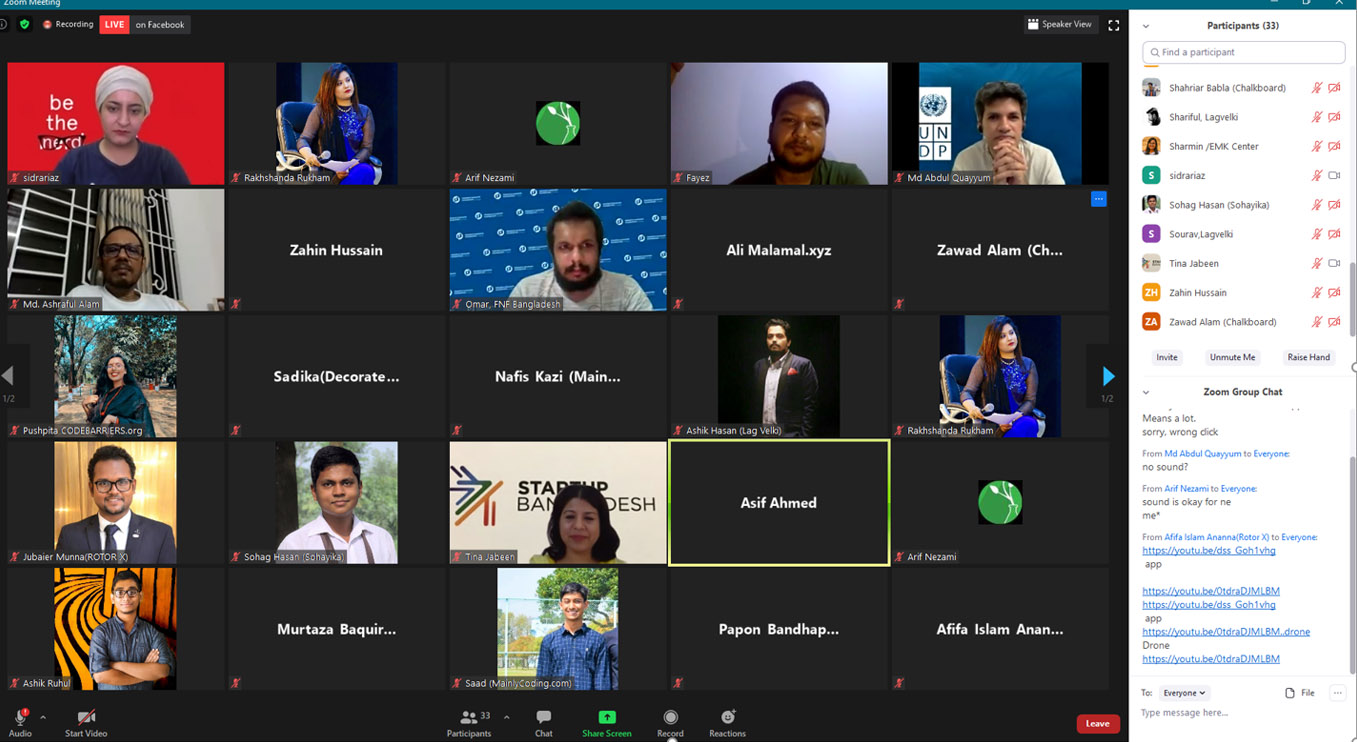Image resolution: width=1357 pixels, height=742 pixels.
Task: Click the green encryption shield icon
Action: [25, 24]
